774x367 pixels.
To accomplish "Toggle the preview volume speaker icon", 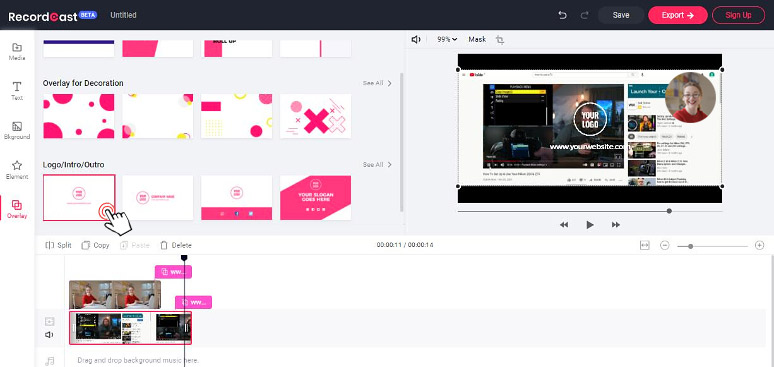I will point(416,40).
